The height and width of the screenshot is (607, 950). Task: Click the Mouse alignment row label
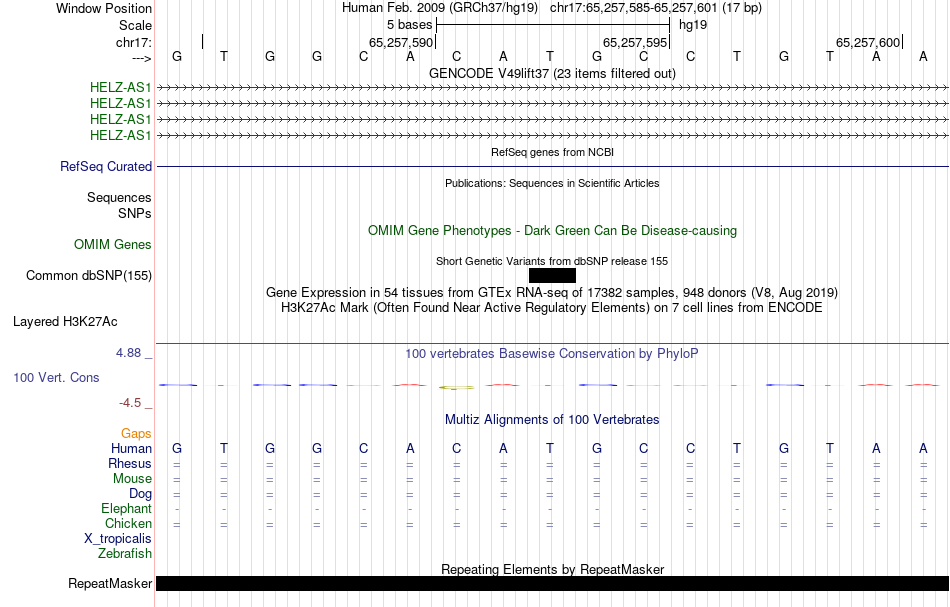pyautogui.click(x=132, y=479)
